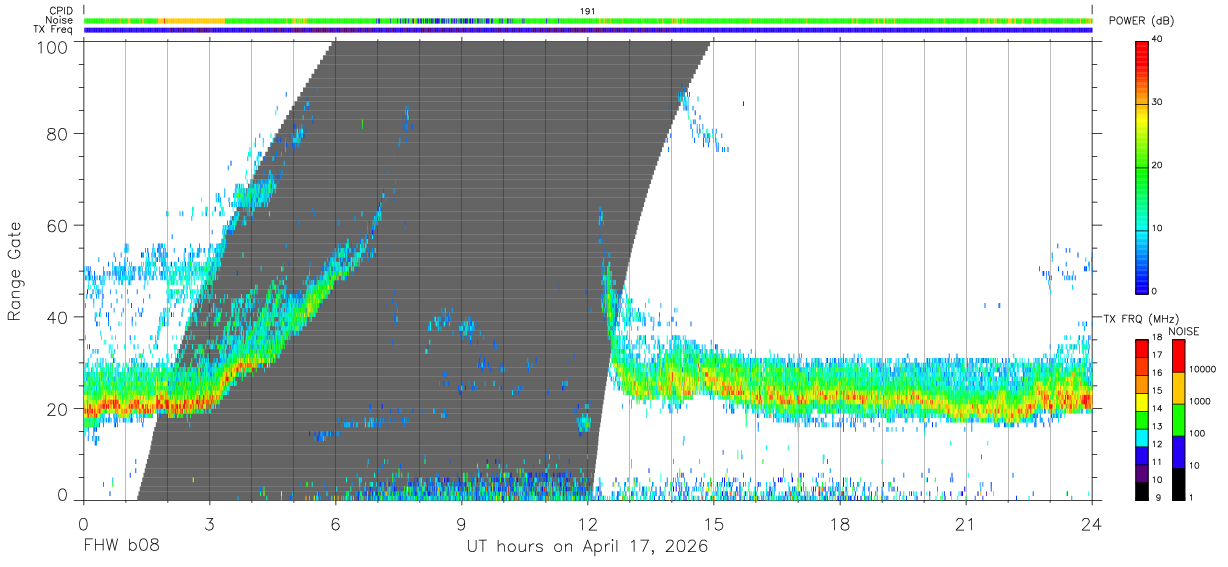Click the 80 tick on Range Gate axis

(57, 134)
